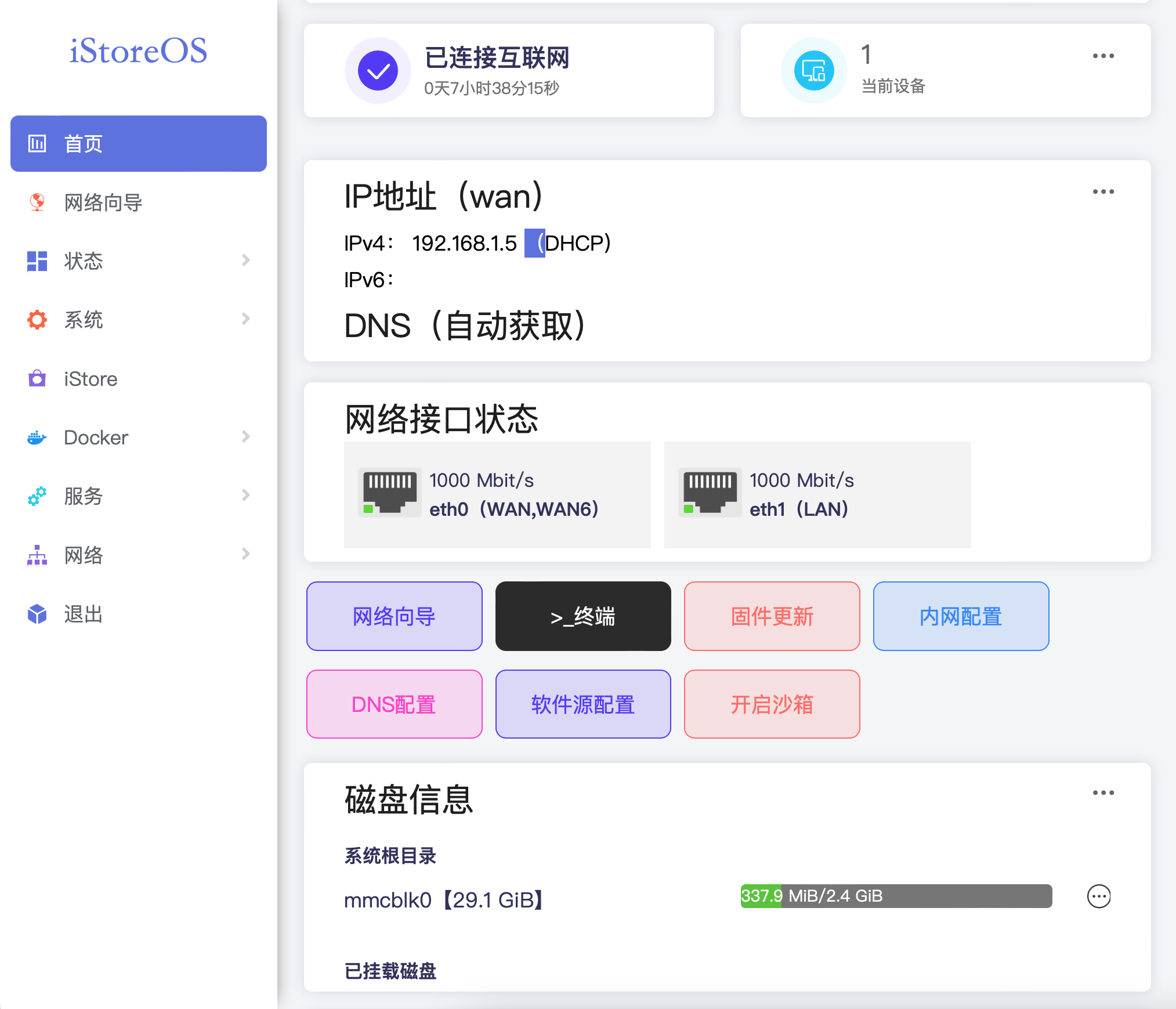Open the 状态 menu item
The width and height of the screenshot is (1176, 1009).
[139, 261]
